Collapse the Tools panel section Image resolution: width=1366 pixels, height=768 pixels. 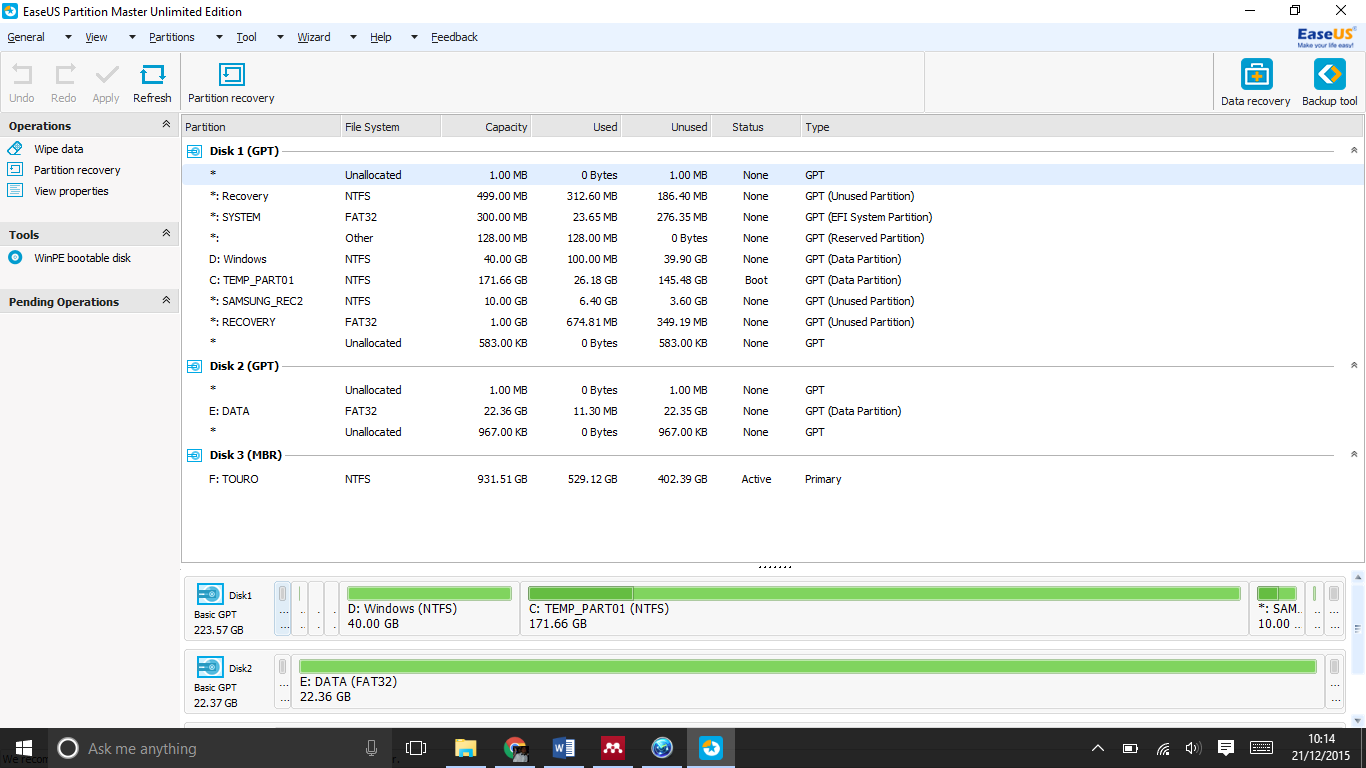pos(166,234)
